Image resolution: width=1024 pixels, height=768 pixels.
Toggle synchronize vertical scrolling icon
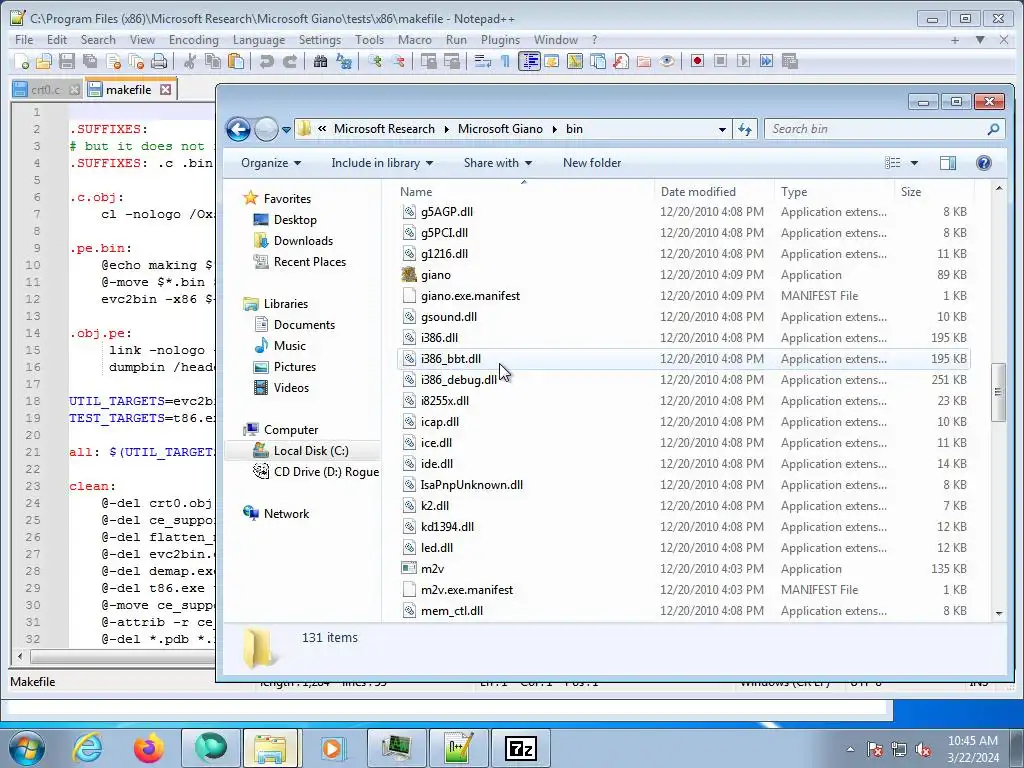(x=429, y=61)
